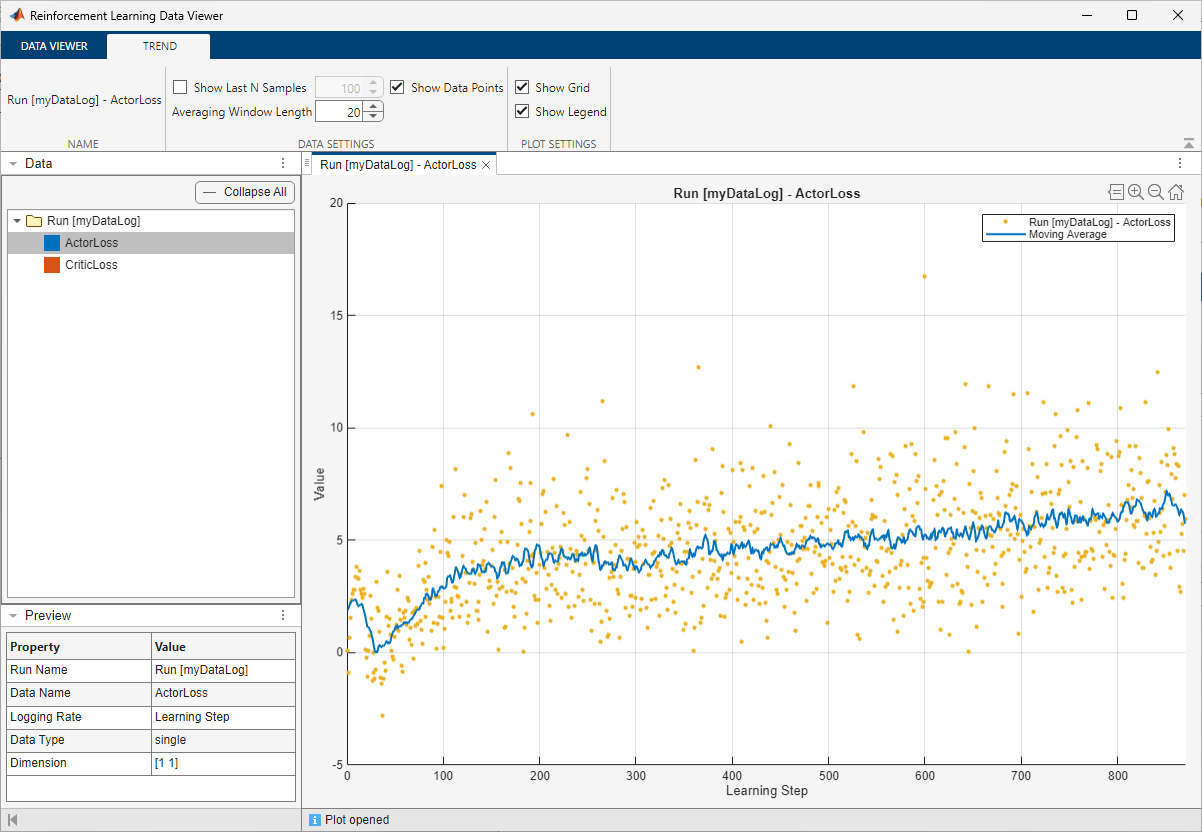Open Preview panel three-dot options menu
This screenshot has height=832, width=1202.
pyautogui.click(x=283, y=615)
